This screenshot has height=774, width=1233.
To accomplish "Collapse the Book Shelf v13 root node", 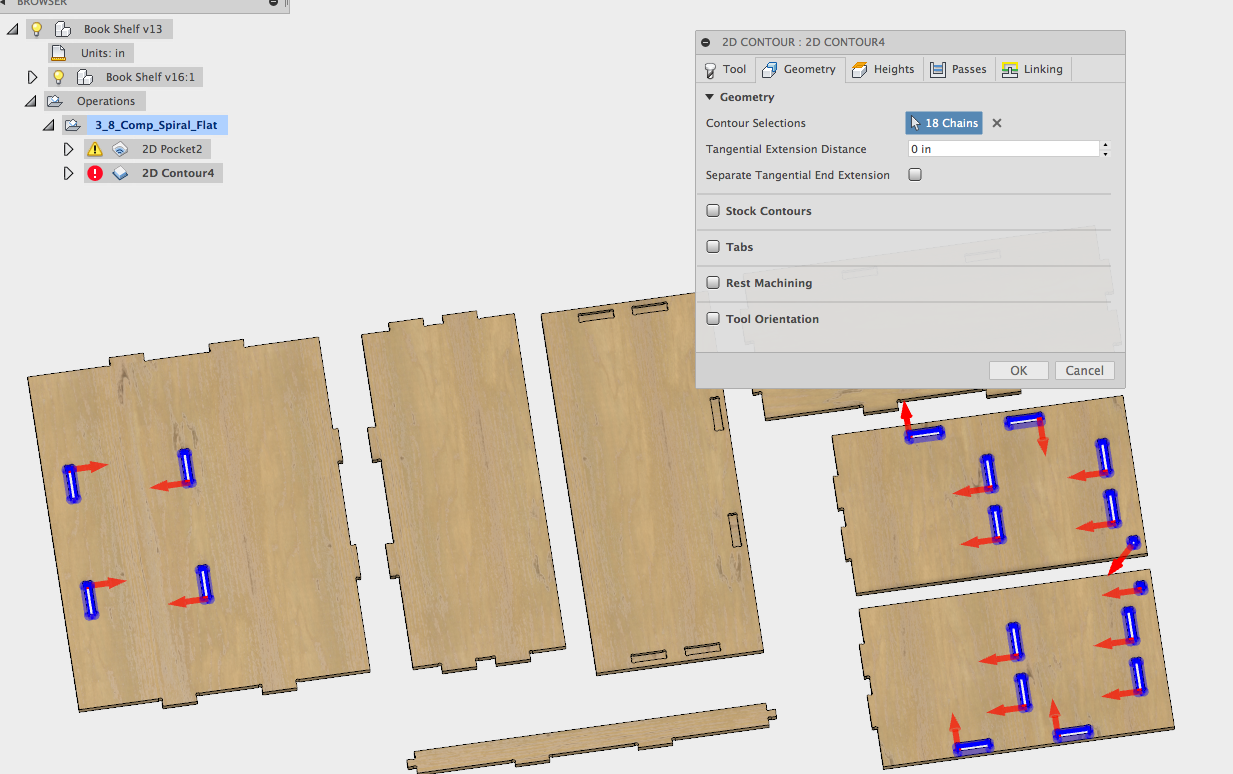I will click(12, 29).
